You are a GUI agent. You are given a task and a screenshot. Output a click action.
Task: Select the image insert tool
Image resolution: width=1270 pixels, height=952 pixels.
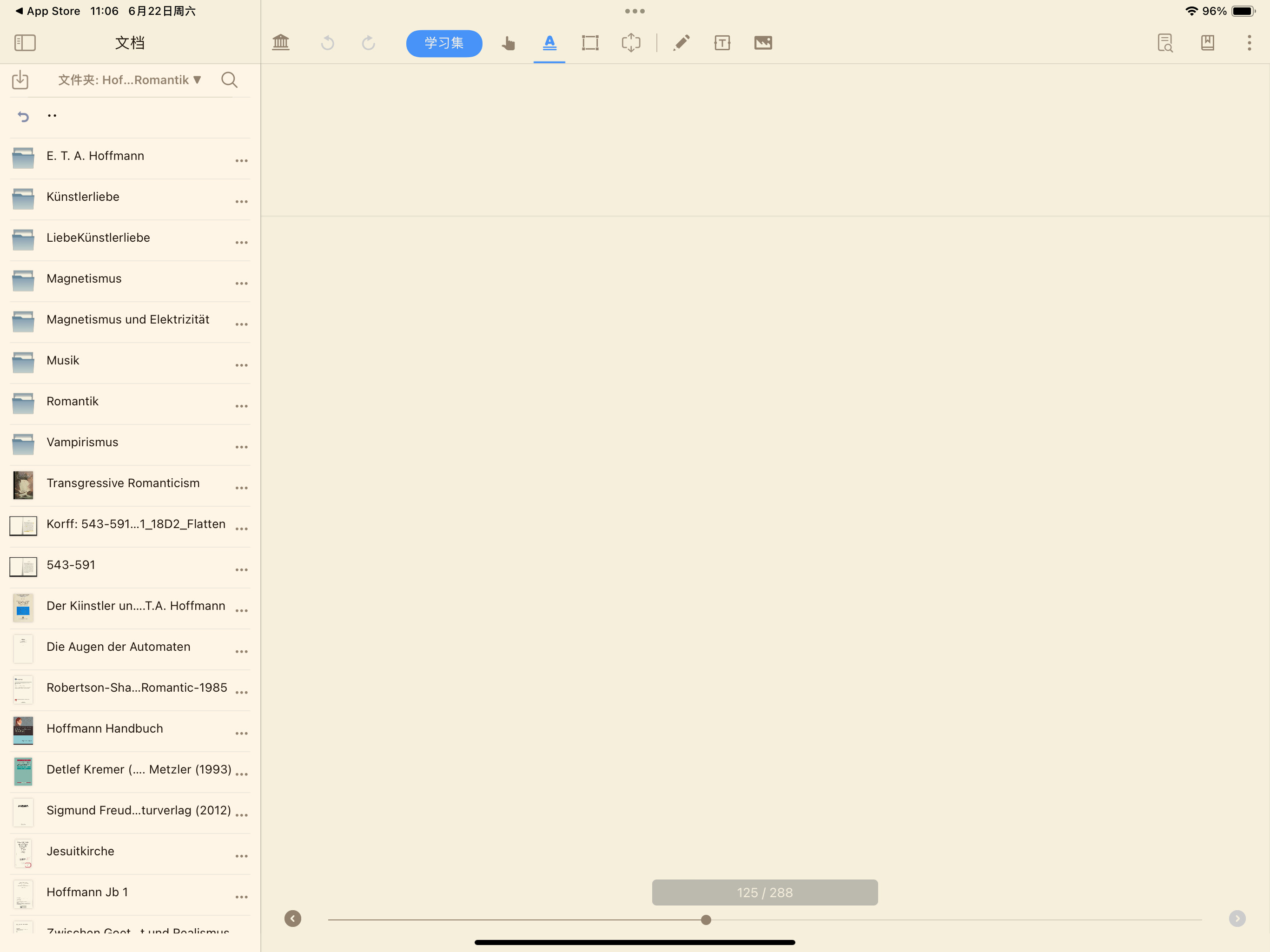pyautogui.click(x=763, y=43)
